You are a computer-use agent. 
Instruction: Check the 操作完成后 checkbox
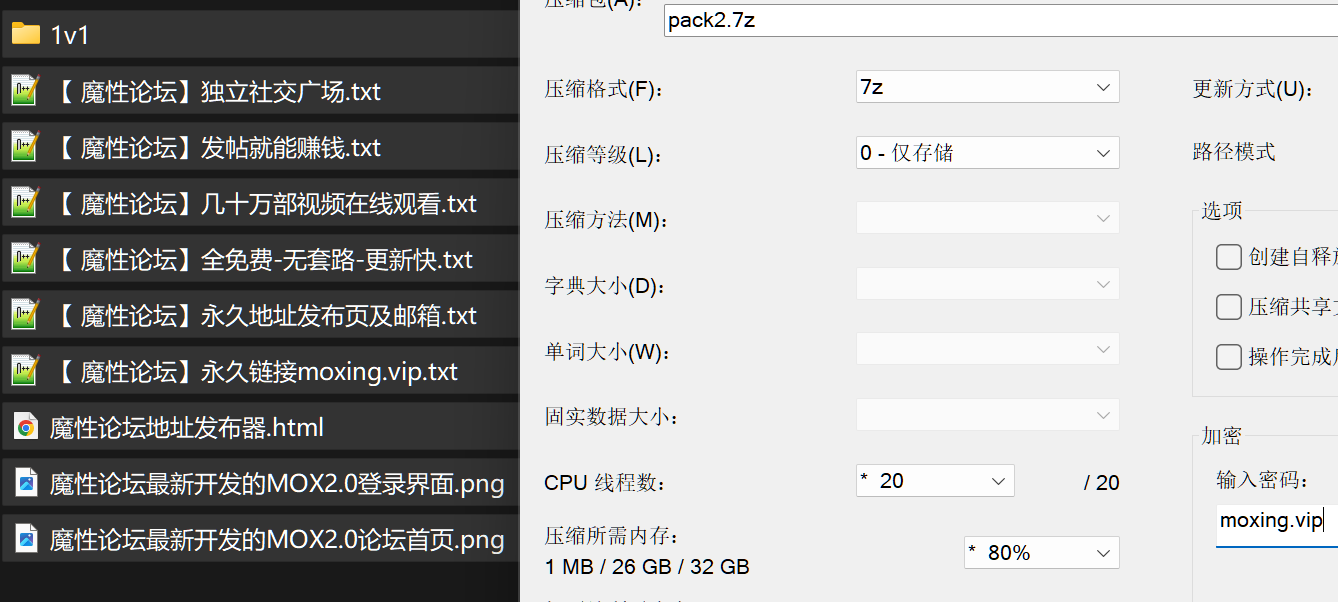point(1229,356)
